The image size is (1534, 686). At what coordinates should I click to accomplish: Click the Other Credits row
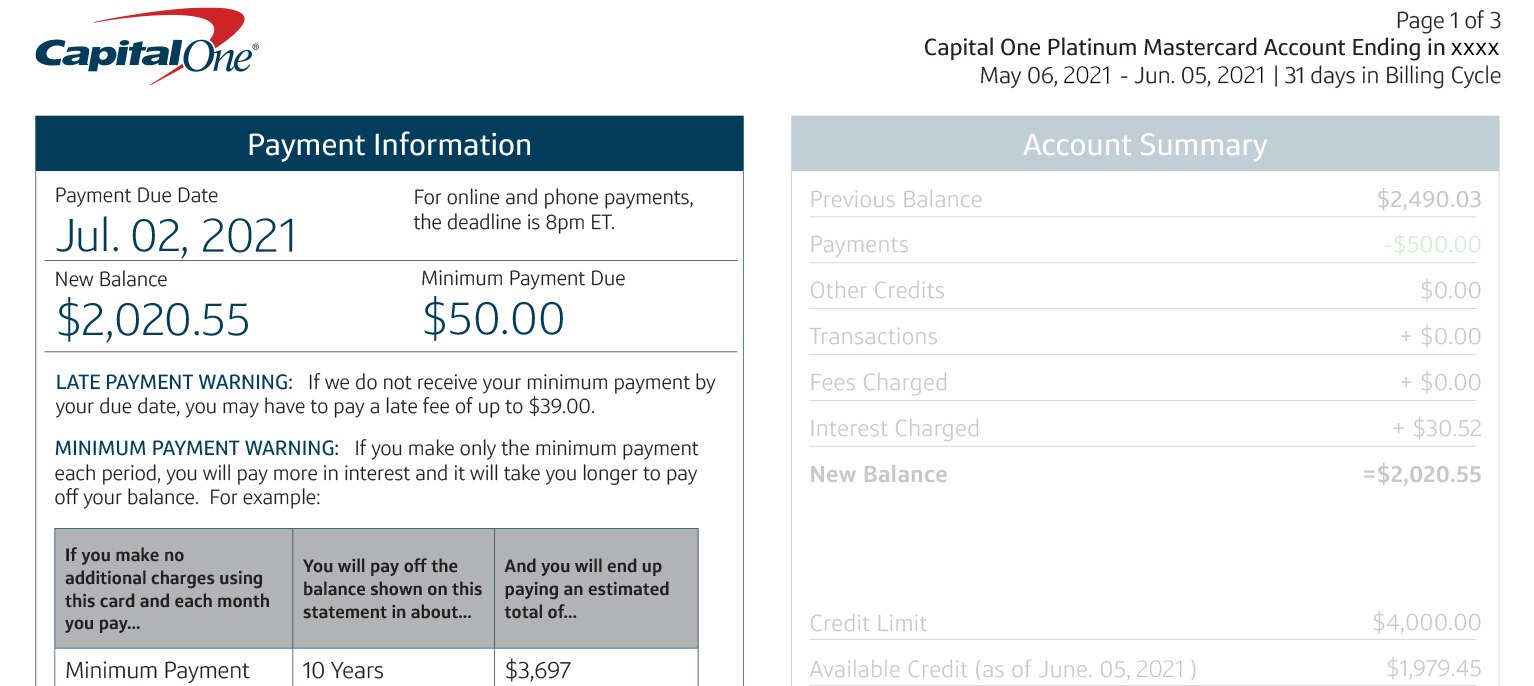point(1145,290)
